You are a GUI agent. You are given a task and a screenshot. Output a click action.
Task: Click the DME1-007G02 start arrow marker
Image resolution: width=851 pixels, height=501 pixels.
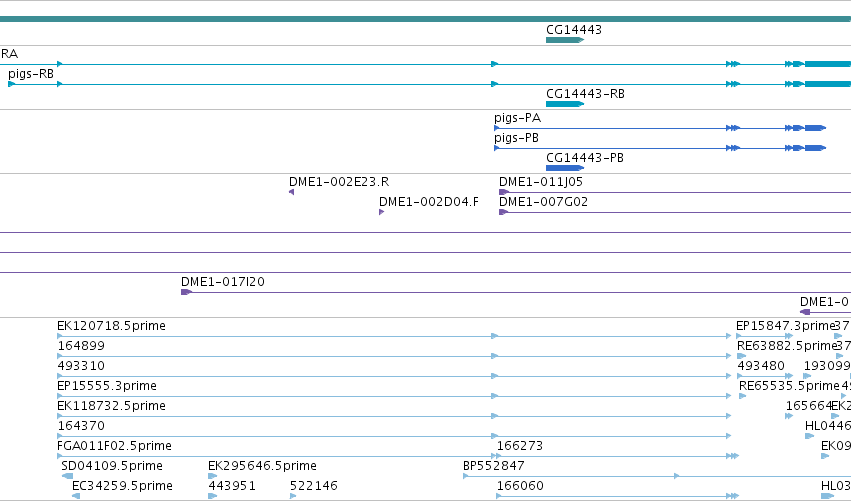click(503, 212)
